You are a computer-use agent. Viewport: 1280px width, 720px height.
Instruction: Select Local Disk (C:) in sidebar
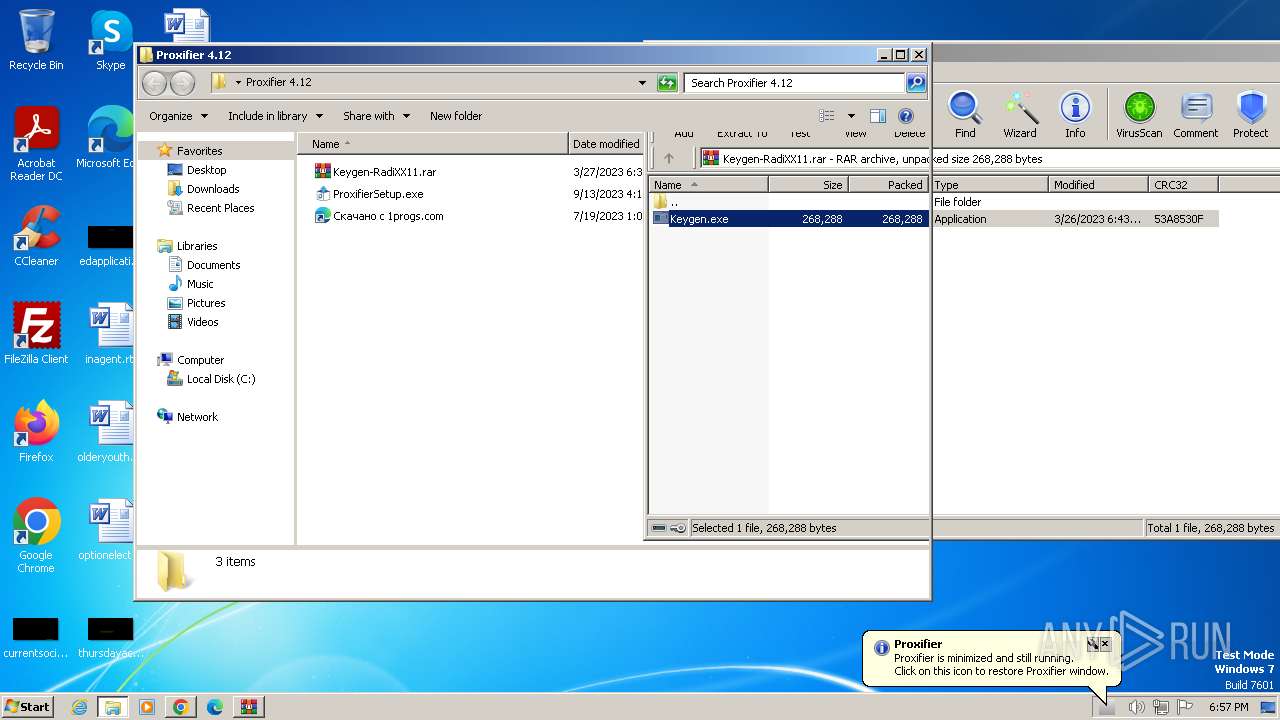pos(211,379)
